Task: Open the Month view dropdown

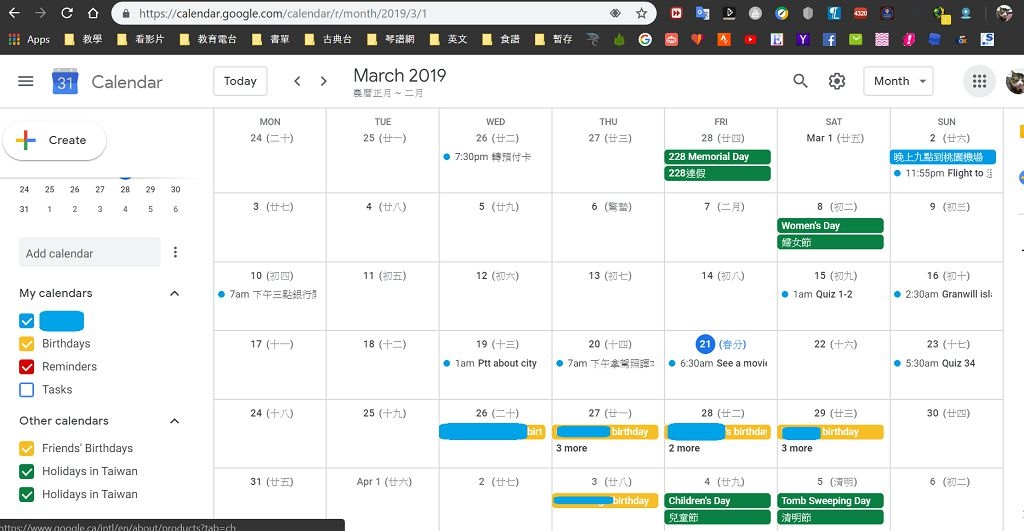Action: (898, 81)
